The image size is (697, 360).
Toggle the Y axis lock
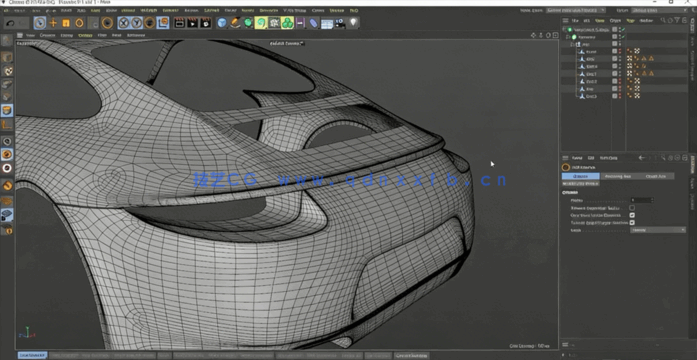[x=137, y=23]
